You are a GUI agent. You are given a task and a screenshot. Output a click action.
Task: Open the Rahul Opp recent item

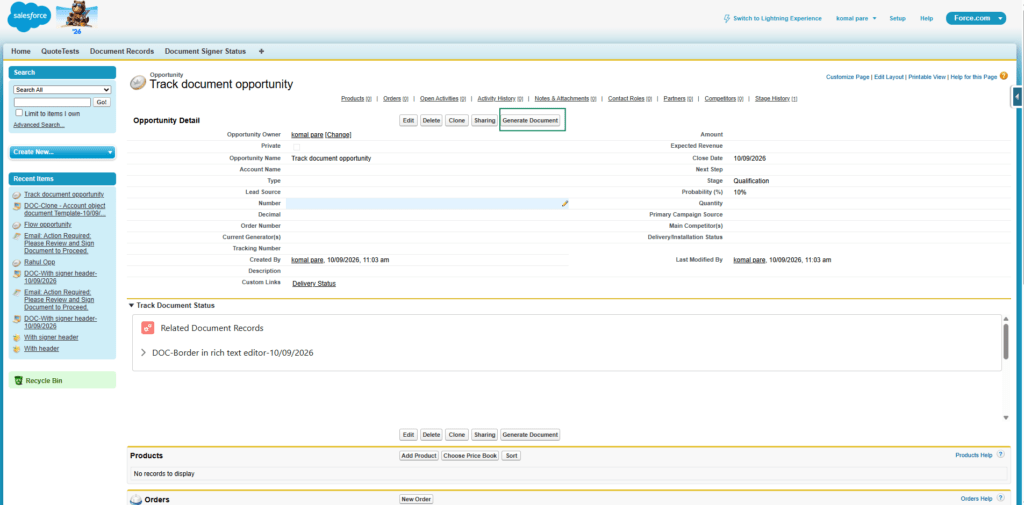tap(39, 262)
